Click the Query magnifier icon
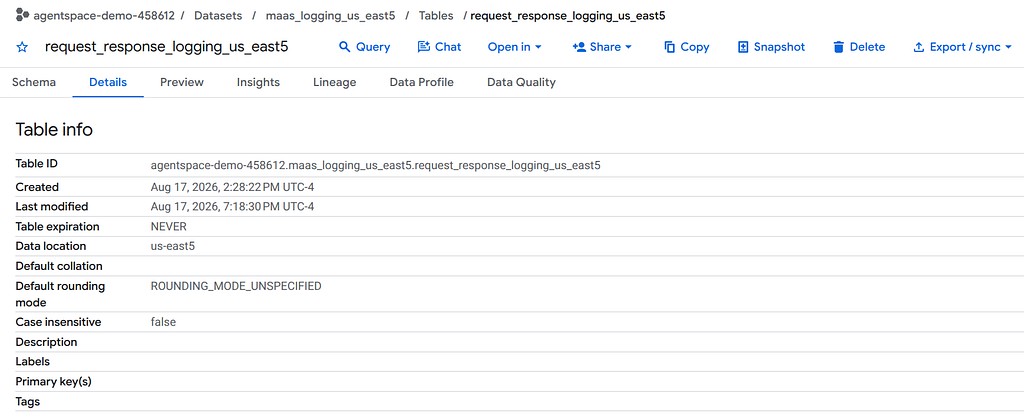1024x419 pixels. coord(345,47)
